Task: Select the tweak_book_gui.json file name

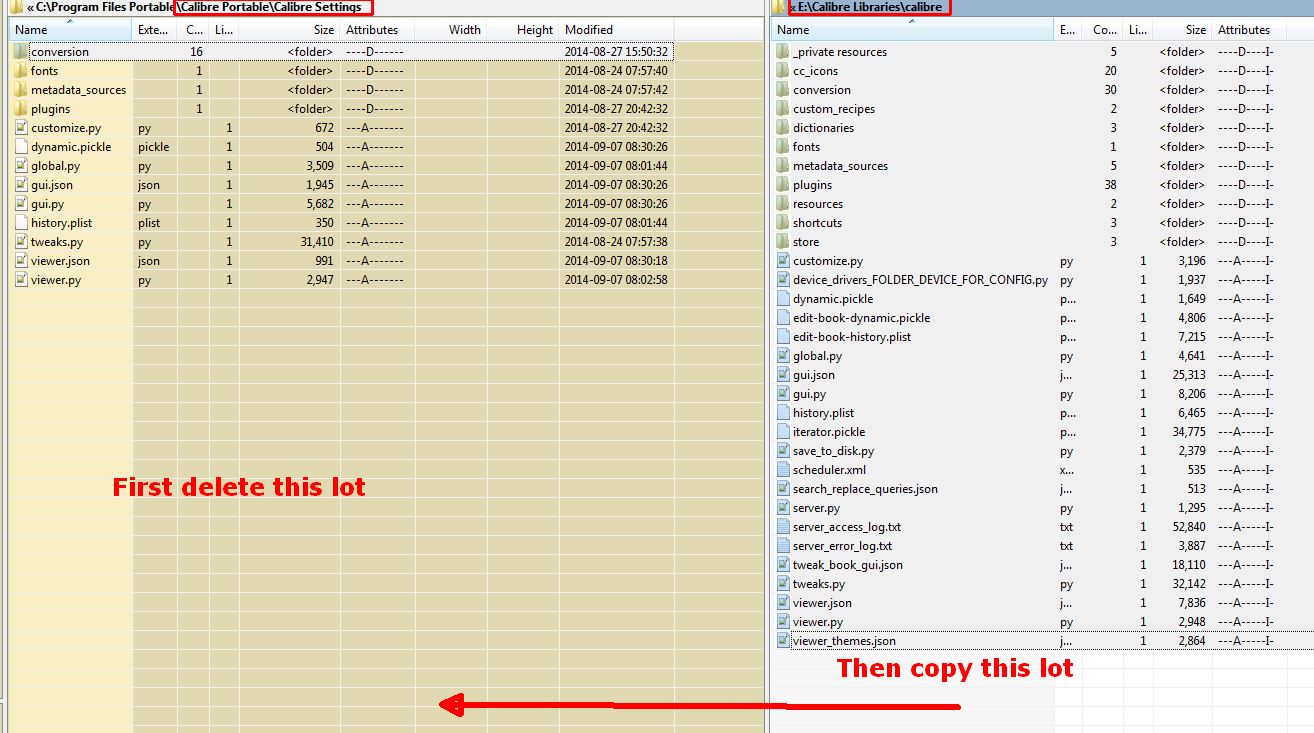Action: (x=848, y=565)
